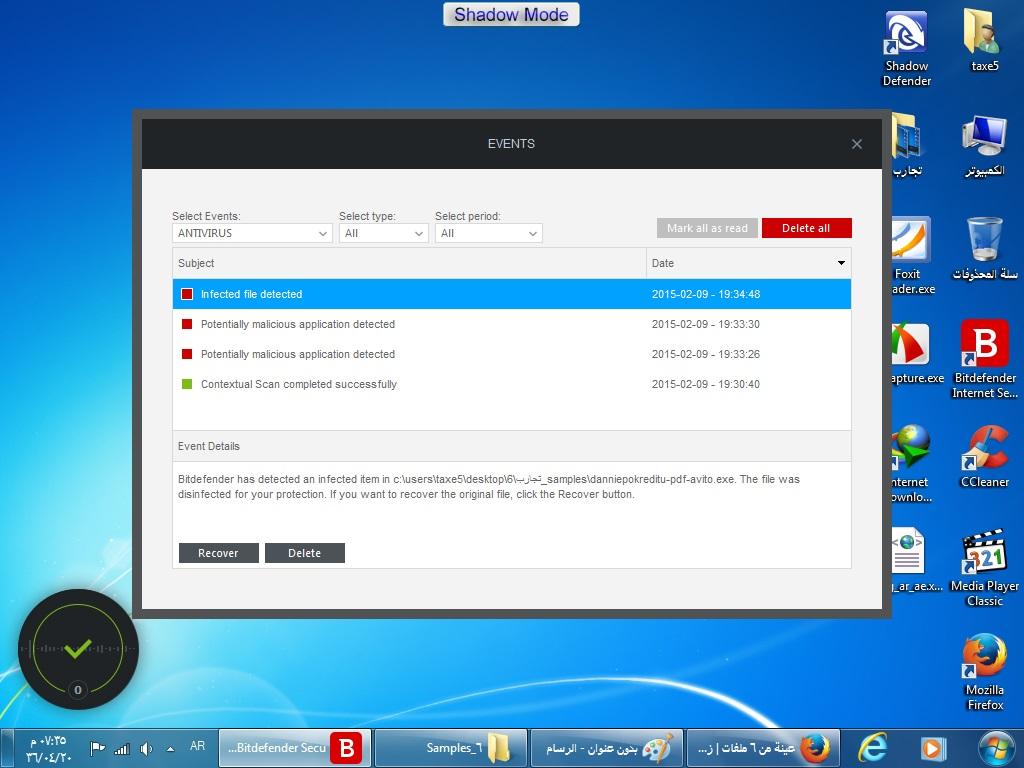Click the Recover button
The width and height of the screenshot is (1024, 768).
219,553
